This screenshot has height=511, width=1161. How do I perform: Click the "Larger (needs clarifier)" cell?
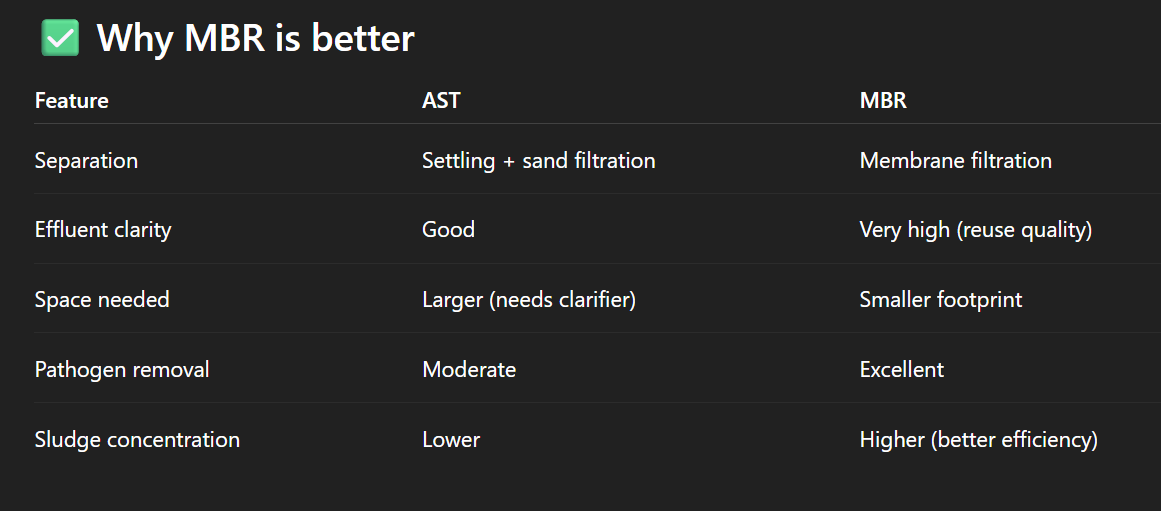point(529,300)
